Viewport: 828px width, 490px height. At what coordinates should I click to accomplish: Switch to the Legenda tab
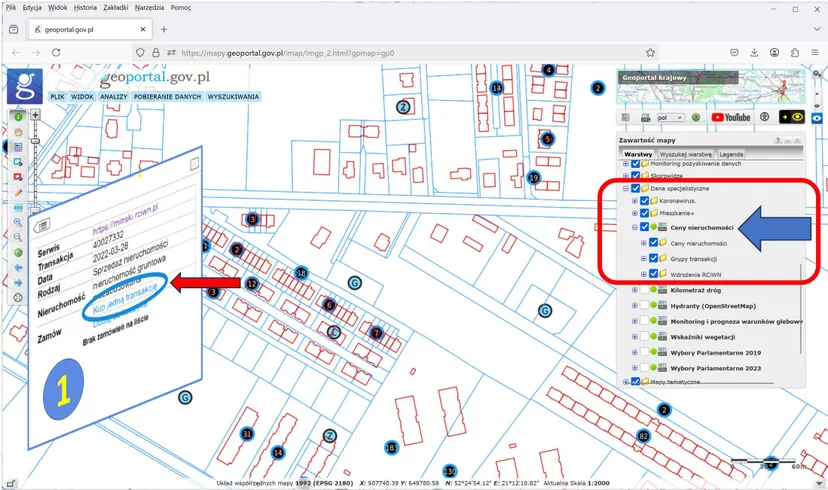point(731,154)
